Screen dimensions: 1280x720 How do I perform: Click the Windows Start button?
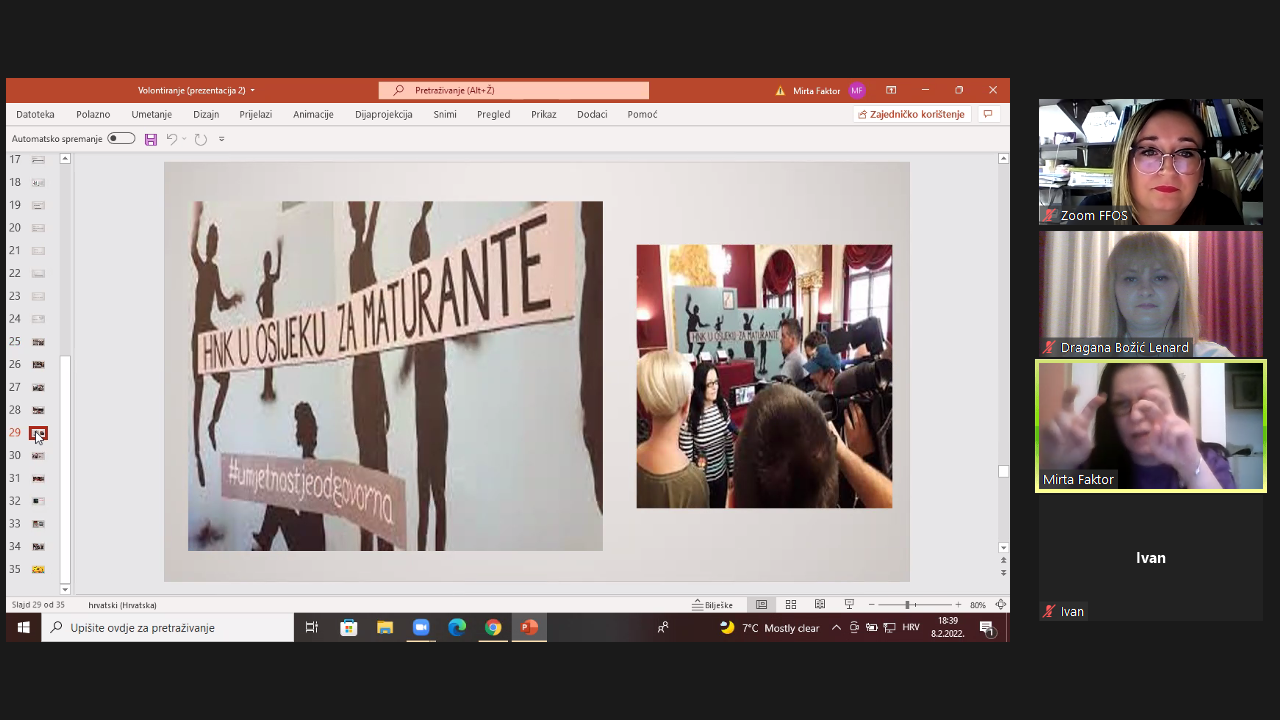pos(23,627)
